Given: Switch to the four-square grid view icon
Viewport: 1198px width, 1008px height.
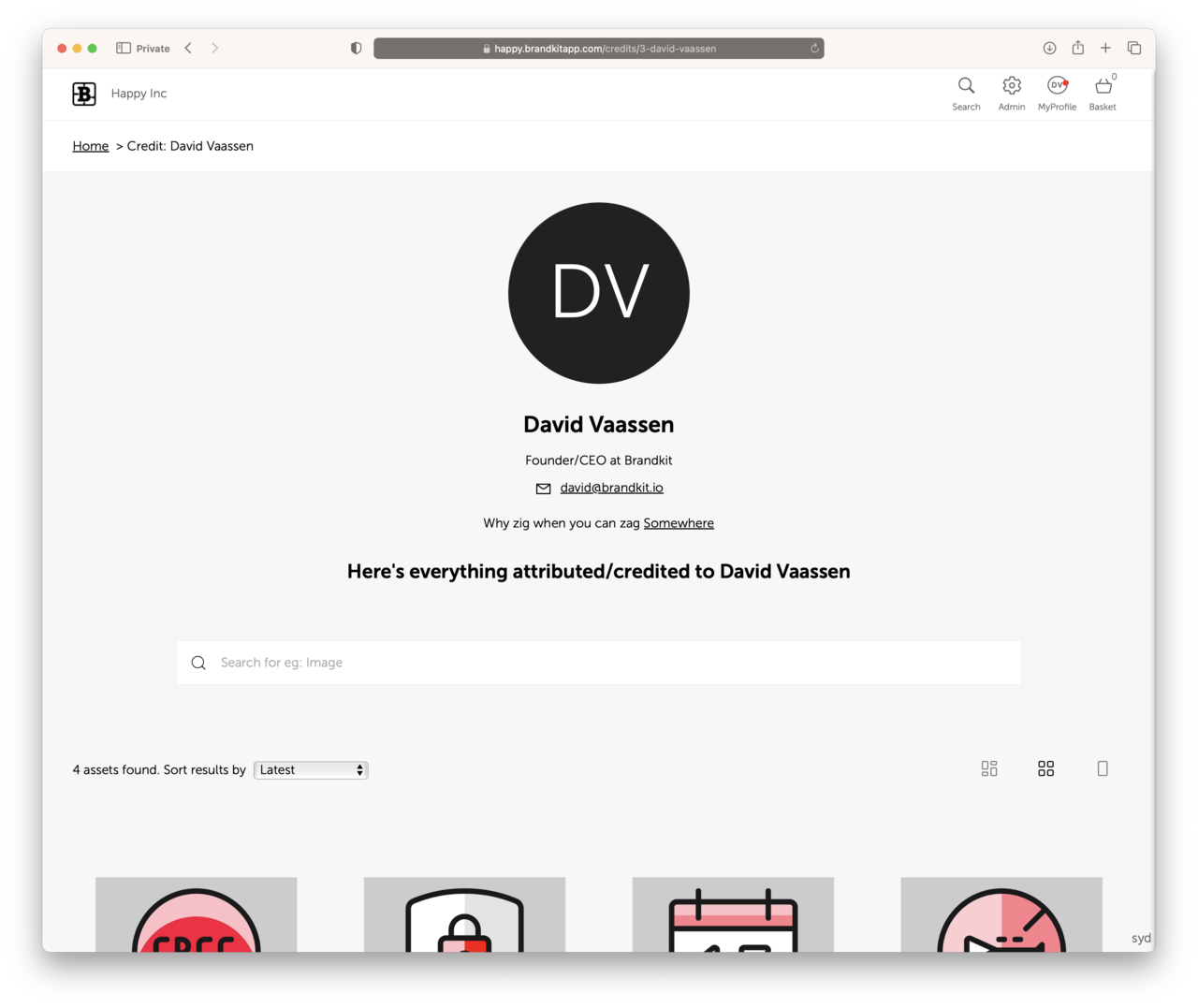Looking at the screenshot, I should point(1046,768).
